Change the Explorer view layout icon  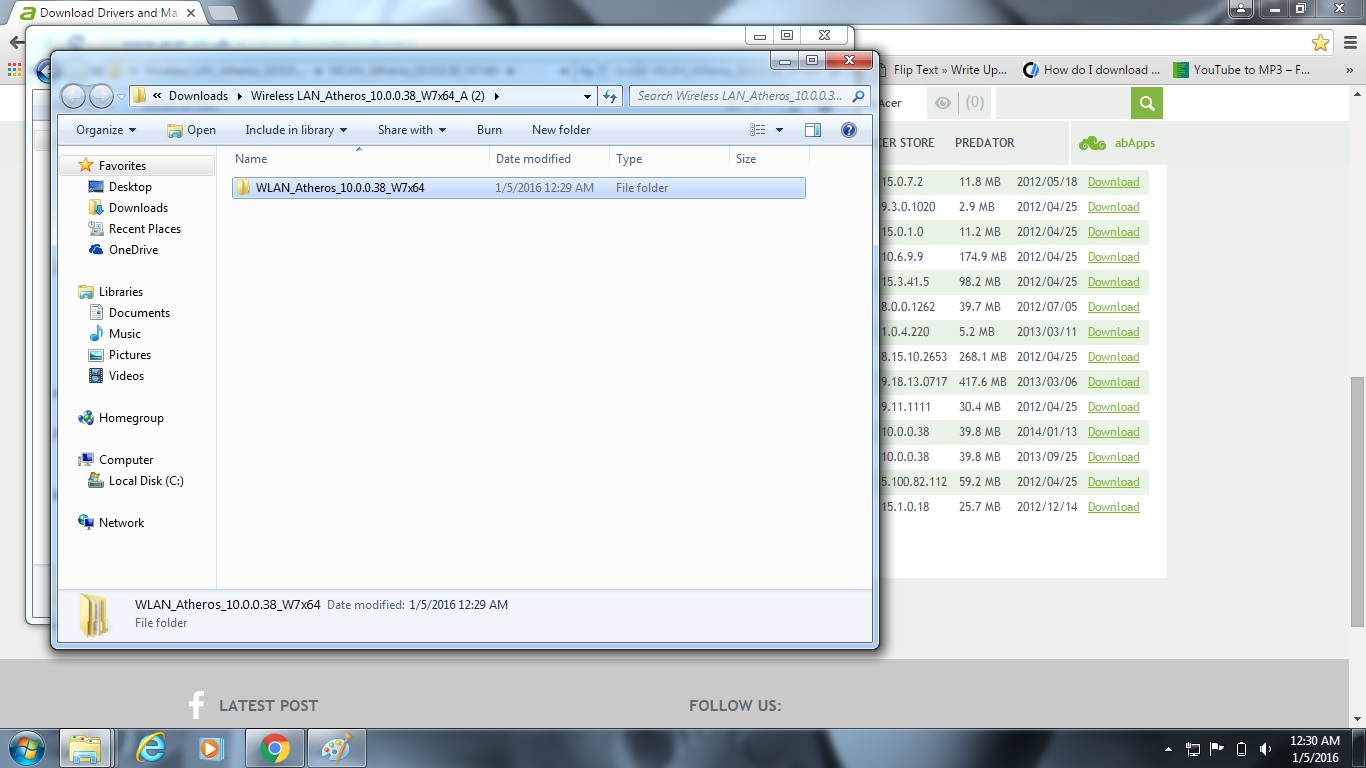tap(758, 130)
